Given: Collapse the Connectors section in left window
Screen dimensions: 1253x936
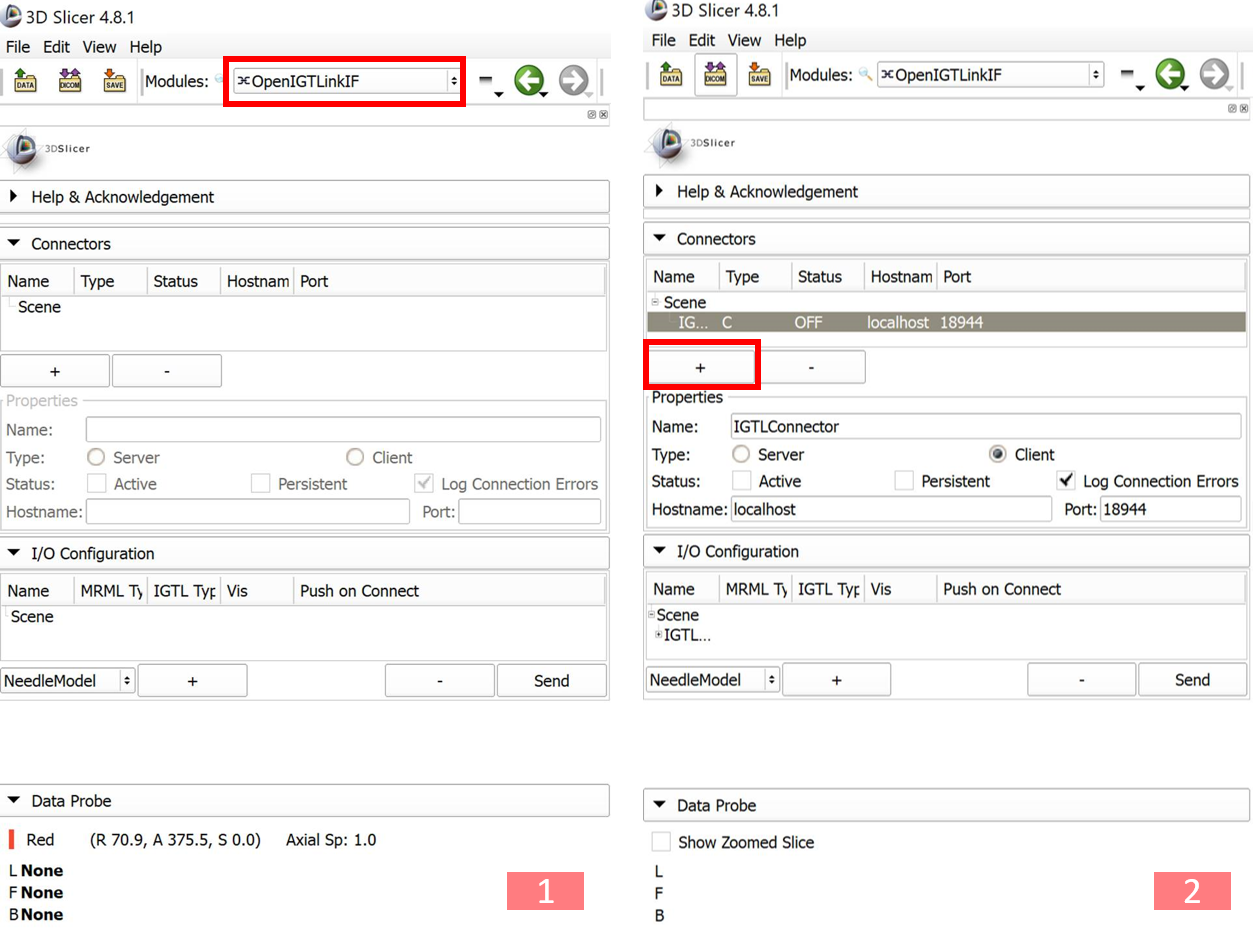Looking at the screenshot, I should click(305, 244).
